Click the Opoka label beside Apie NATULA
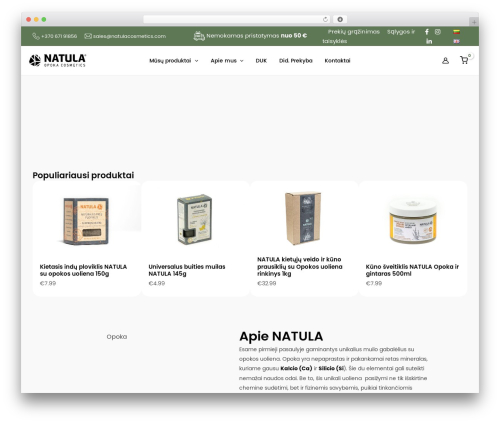This screenshot has width=500, height=423. click(x=117, y=337)
